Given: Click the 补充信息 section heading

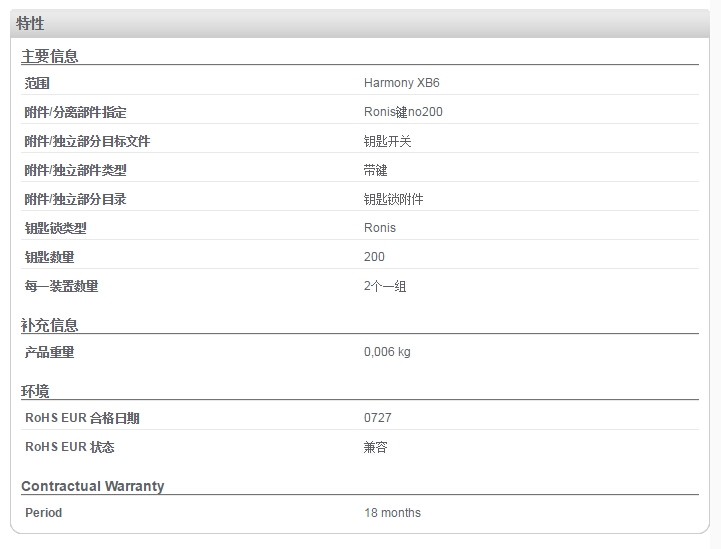Looking at the screenshot, I should tap(50, 325).
